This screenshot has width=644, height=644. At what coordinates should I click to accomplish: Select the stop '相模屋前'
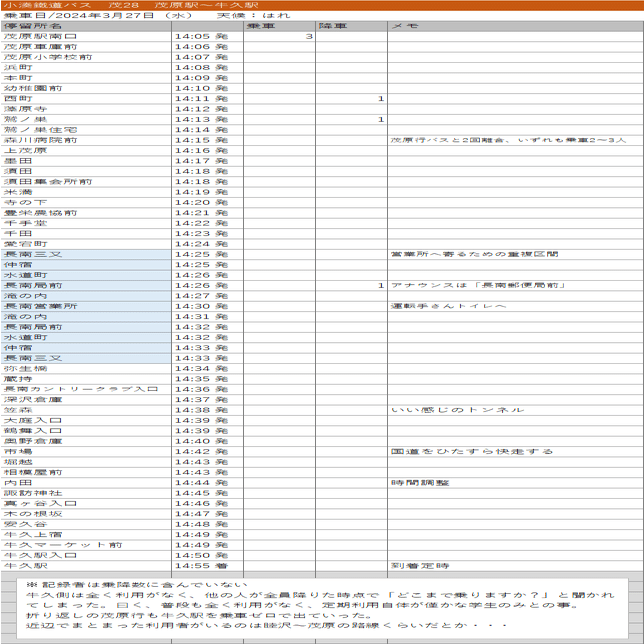pos(33,472)
